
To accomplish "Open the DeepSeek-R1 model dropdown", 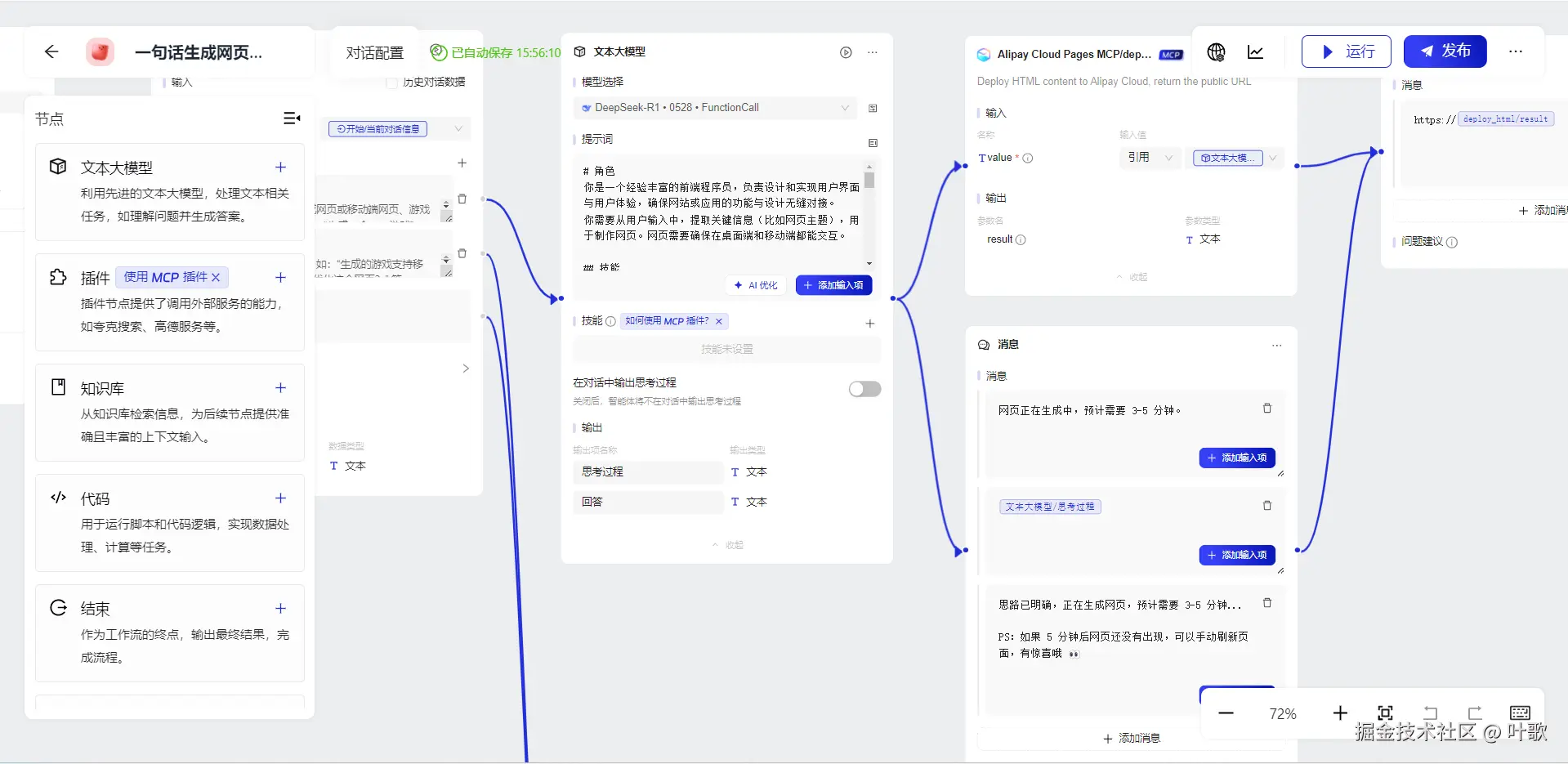I will [715, 108].
